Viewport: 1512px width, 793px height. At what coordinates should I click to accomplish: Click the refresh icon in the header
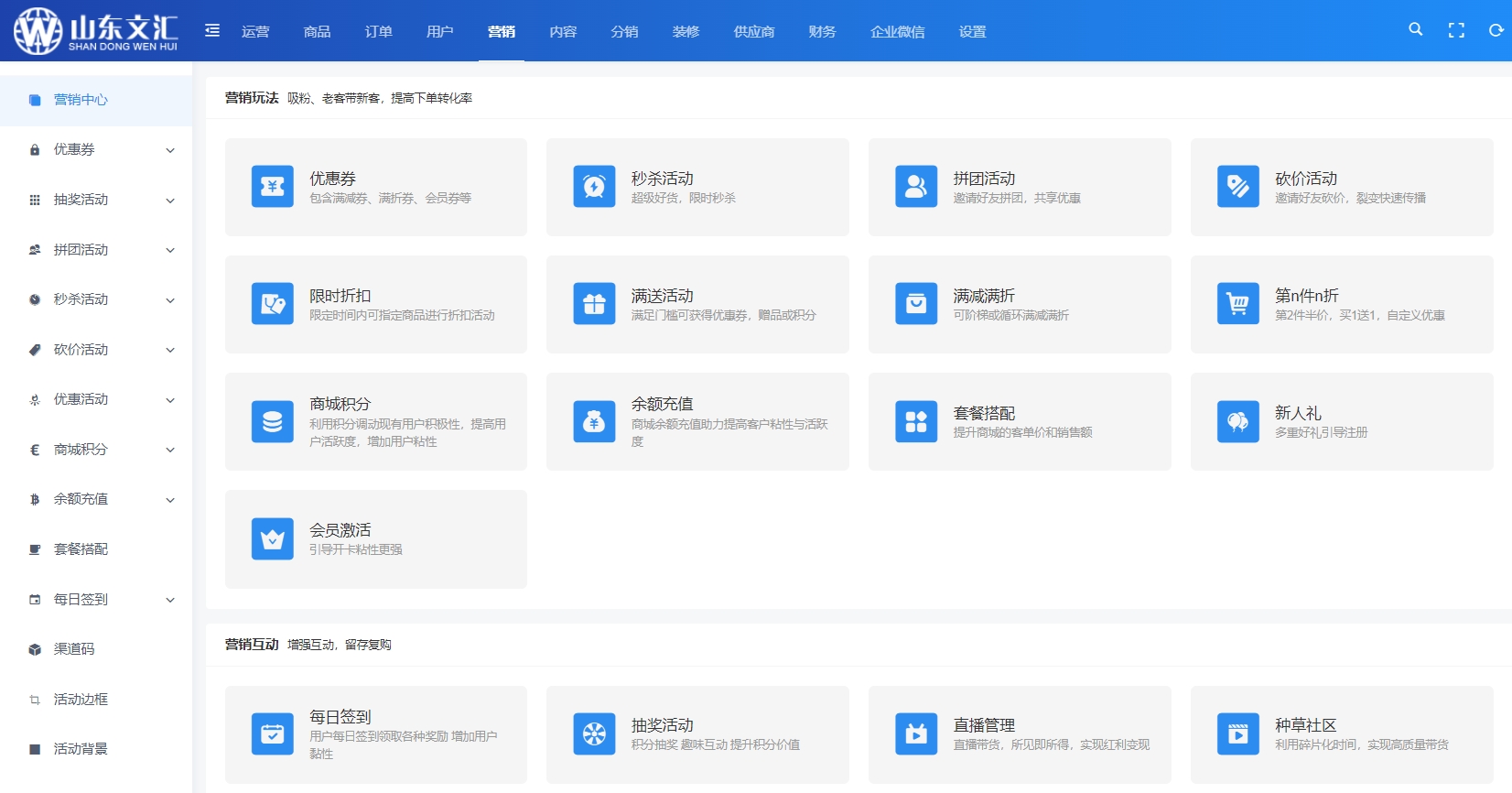[x=1496, y=30]
